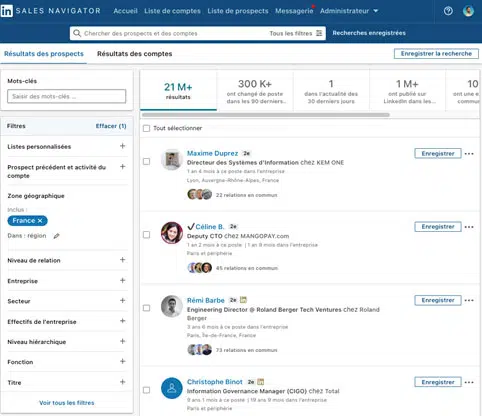Click Céline B. profile photo
The height and width of the screenshot is (416, 482).
point(172,233)
